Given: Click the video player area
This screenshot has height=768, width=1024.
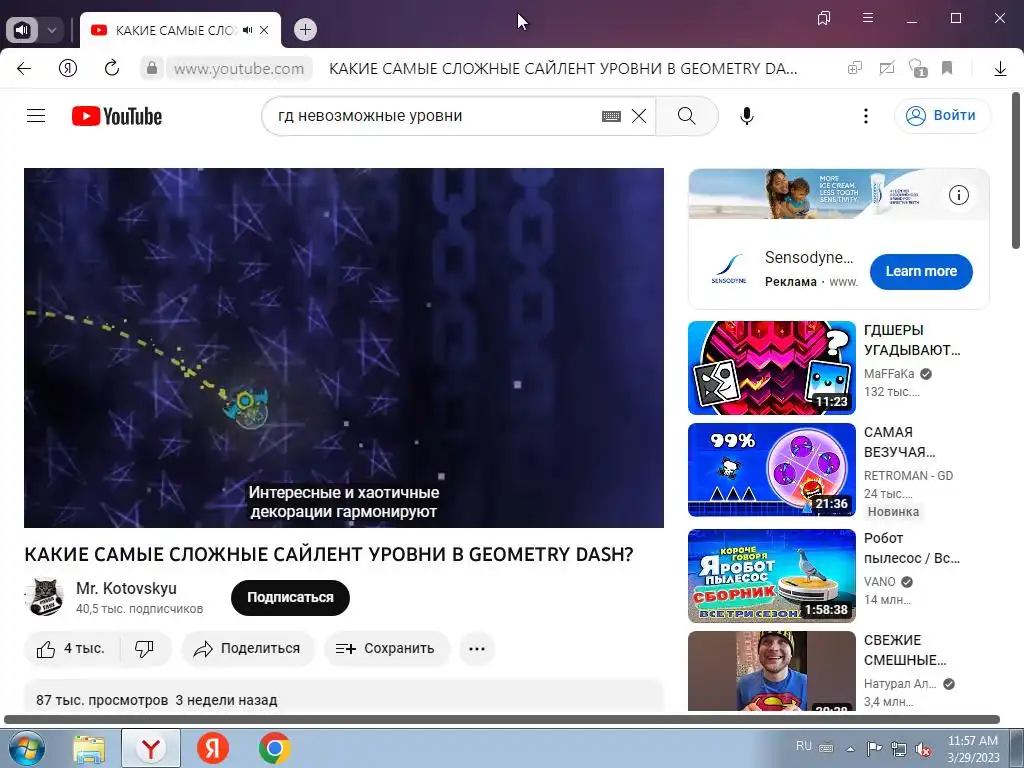Looking at the screenshot, I should coord(344,347).
